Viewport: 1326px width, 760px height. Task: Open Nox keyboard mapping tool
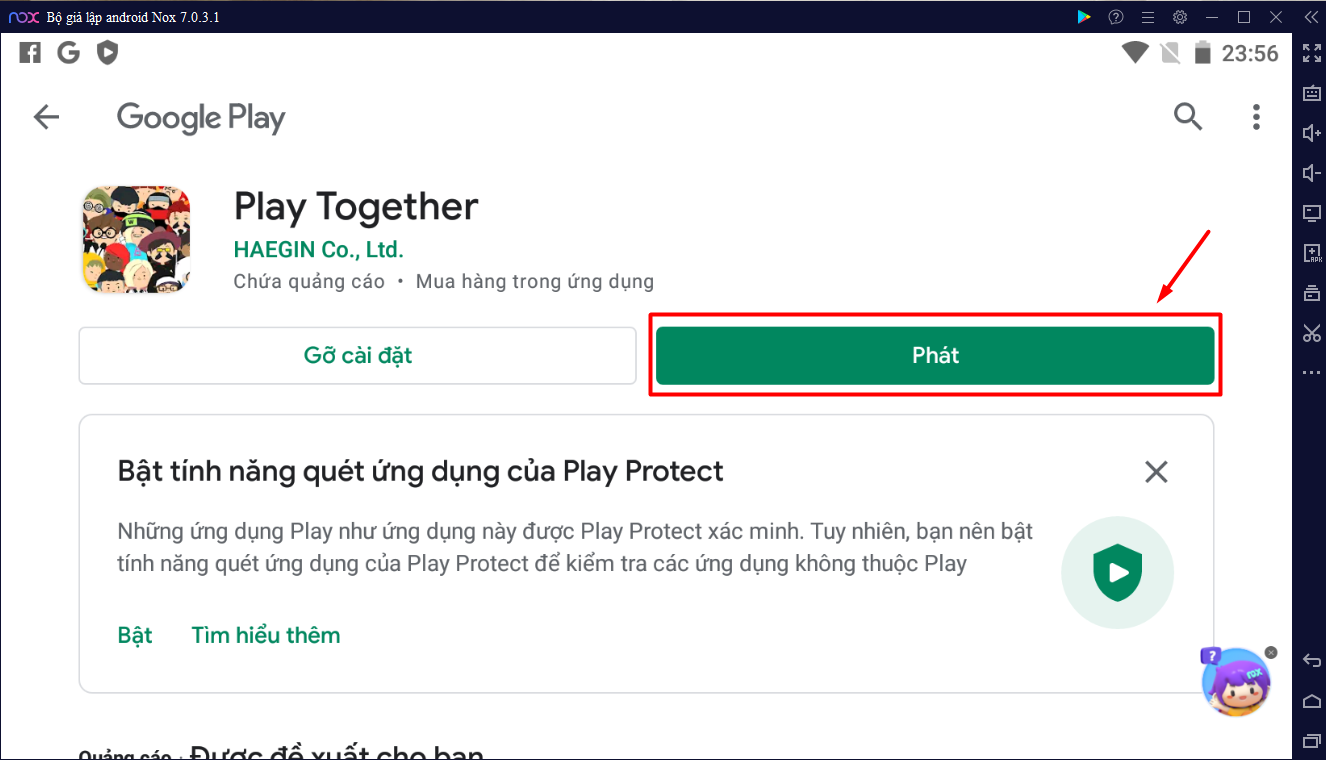[x=1312, y=92]
